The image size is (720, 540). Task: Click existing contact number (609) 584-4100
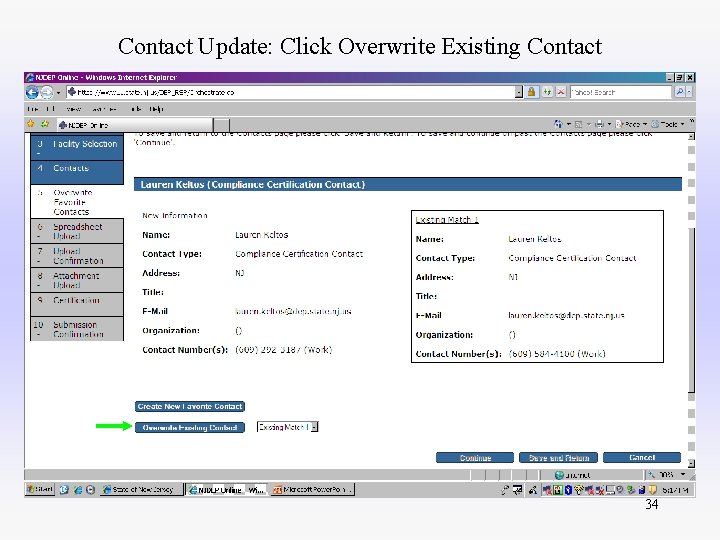pyautogui.click(x=557, y=354)
